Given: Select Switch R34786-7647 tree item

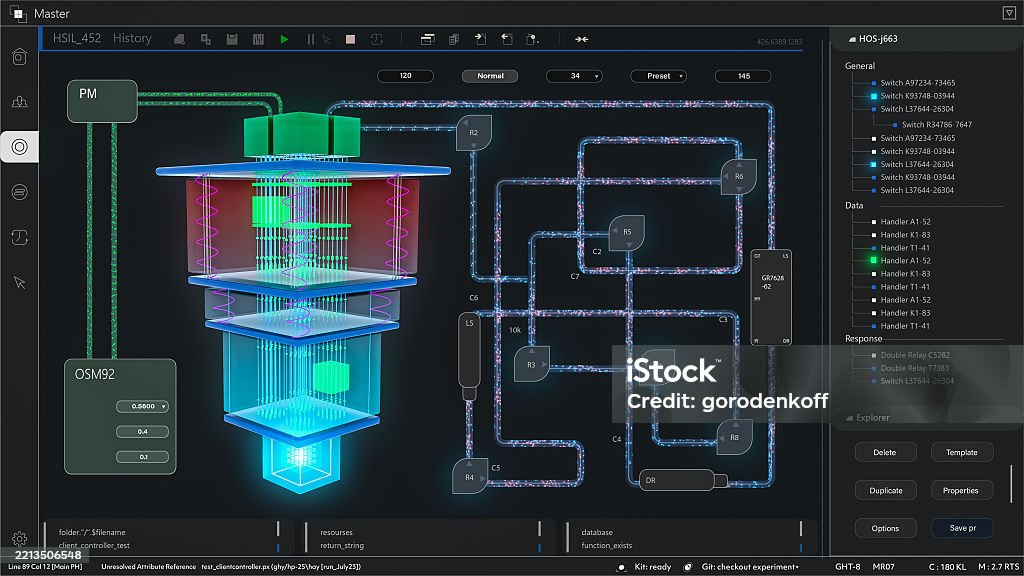Looking at the screenshot, I should point(936,125).
